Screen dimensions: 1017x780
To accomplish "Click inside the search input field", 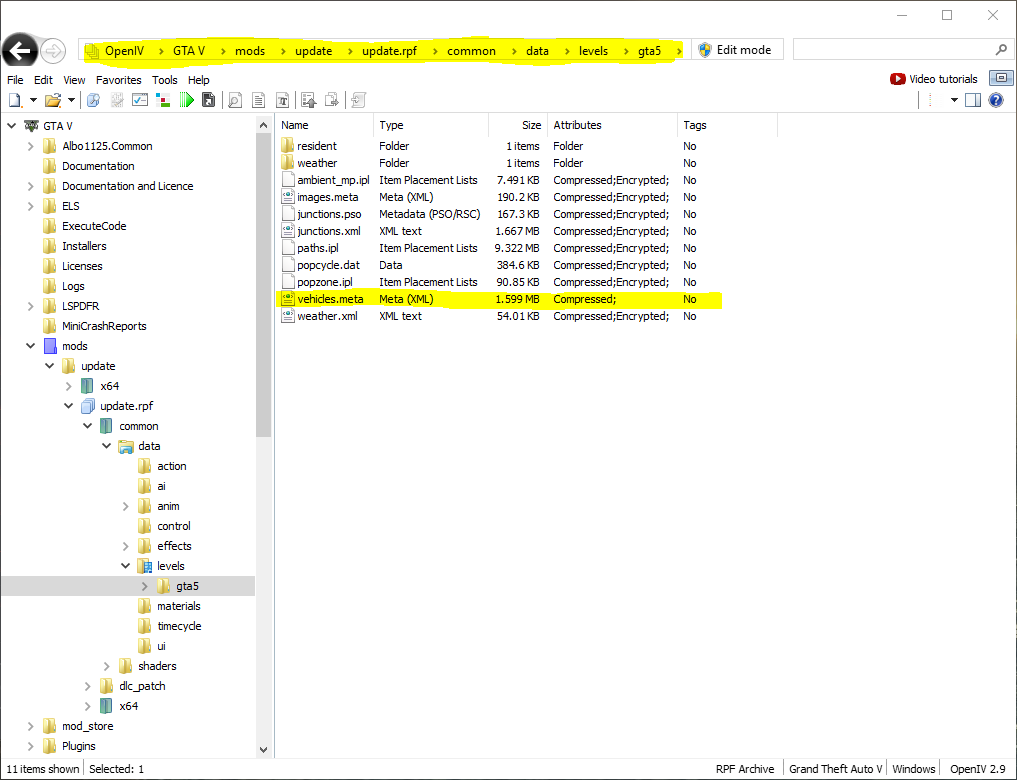I will coord(894,50).
